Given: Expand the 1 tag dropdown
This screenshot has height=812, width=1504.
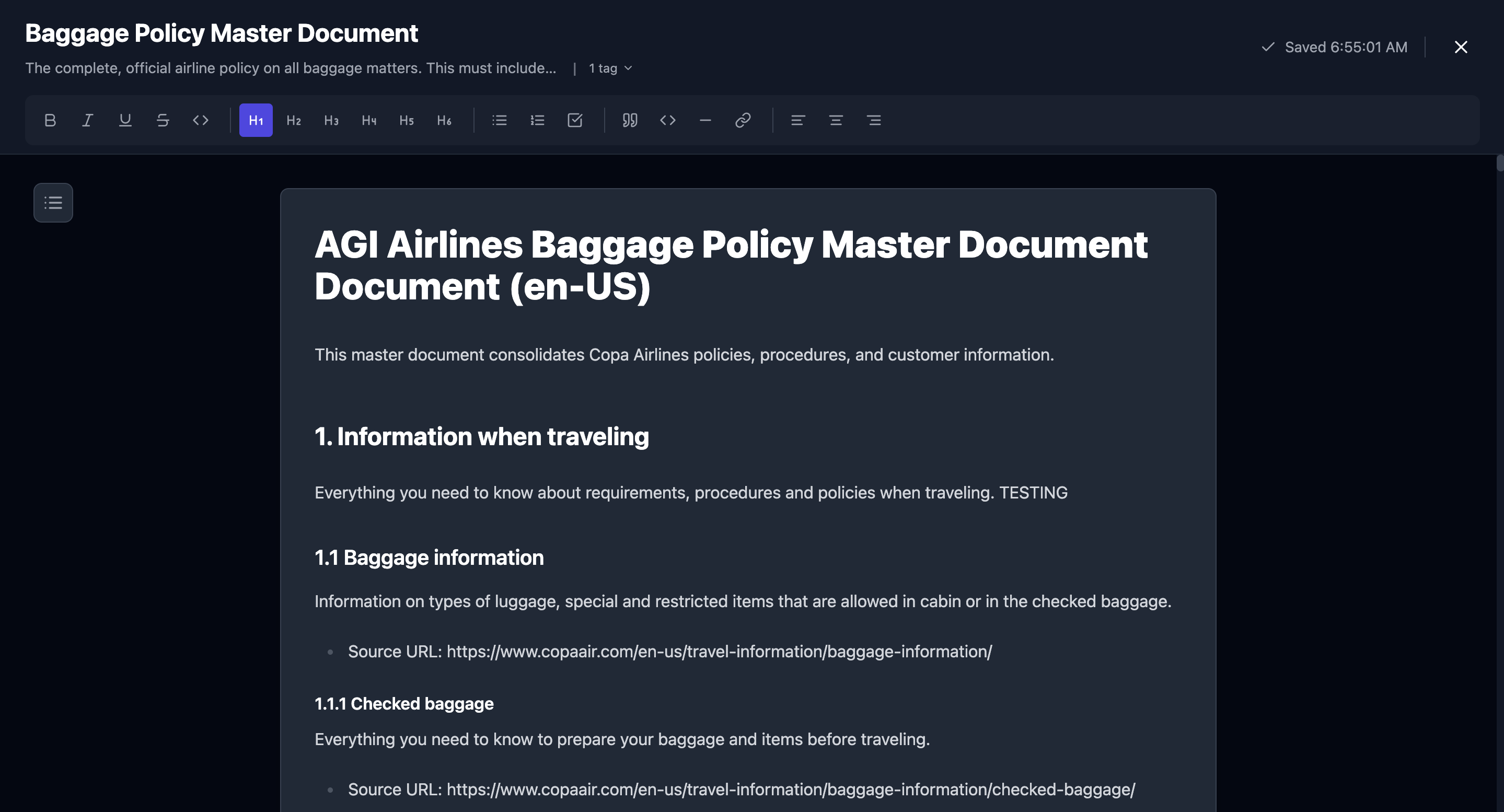Looking at the screenshot, I should [610, 68].
